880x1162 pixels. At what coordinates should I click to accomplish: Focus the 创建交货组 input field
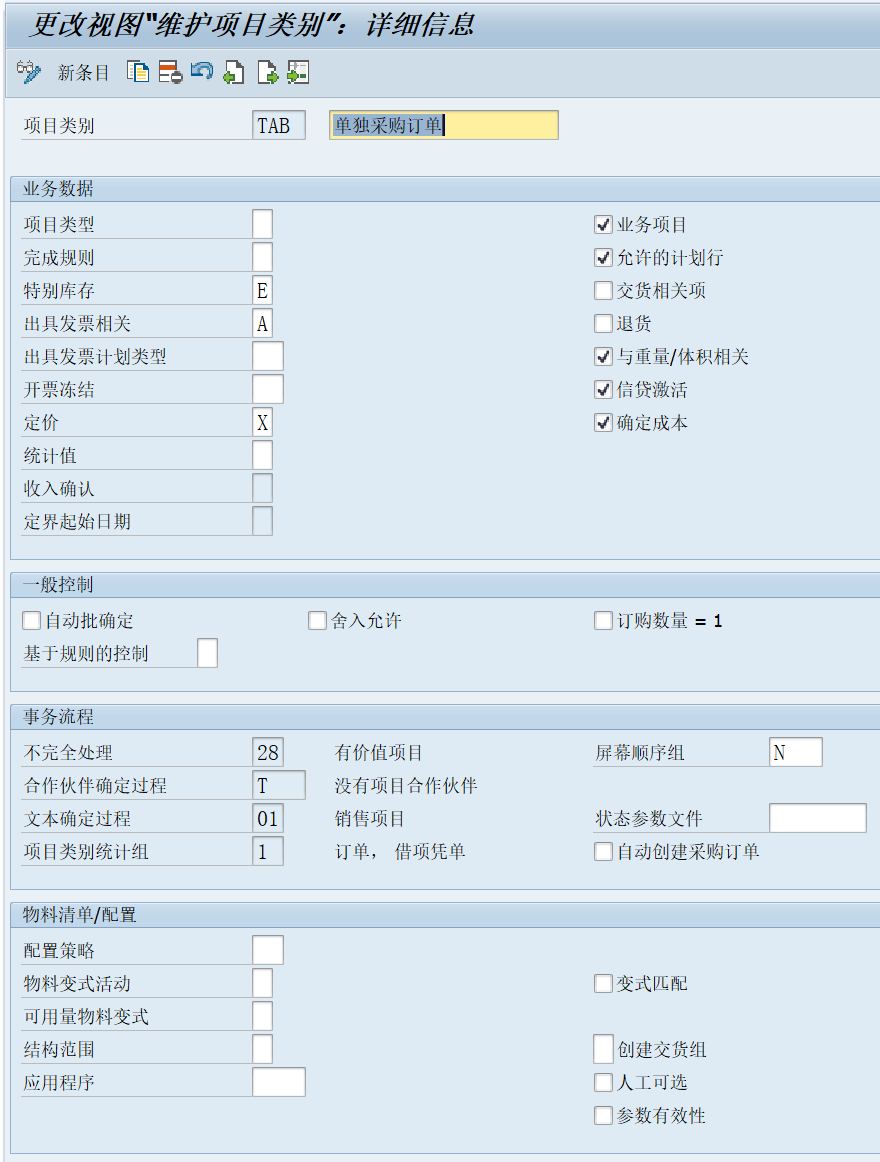point(603,1049)
